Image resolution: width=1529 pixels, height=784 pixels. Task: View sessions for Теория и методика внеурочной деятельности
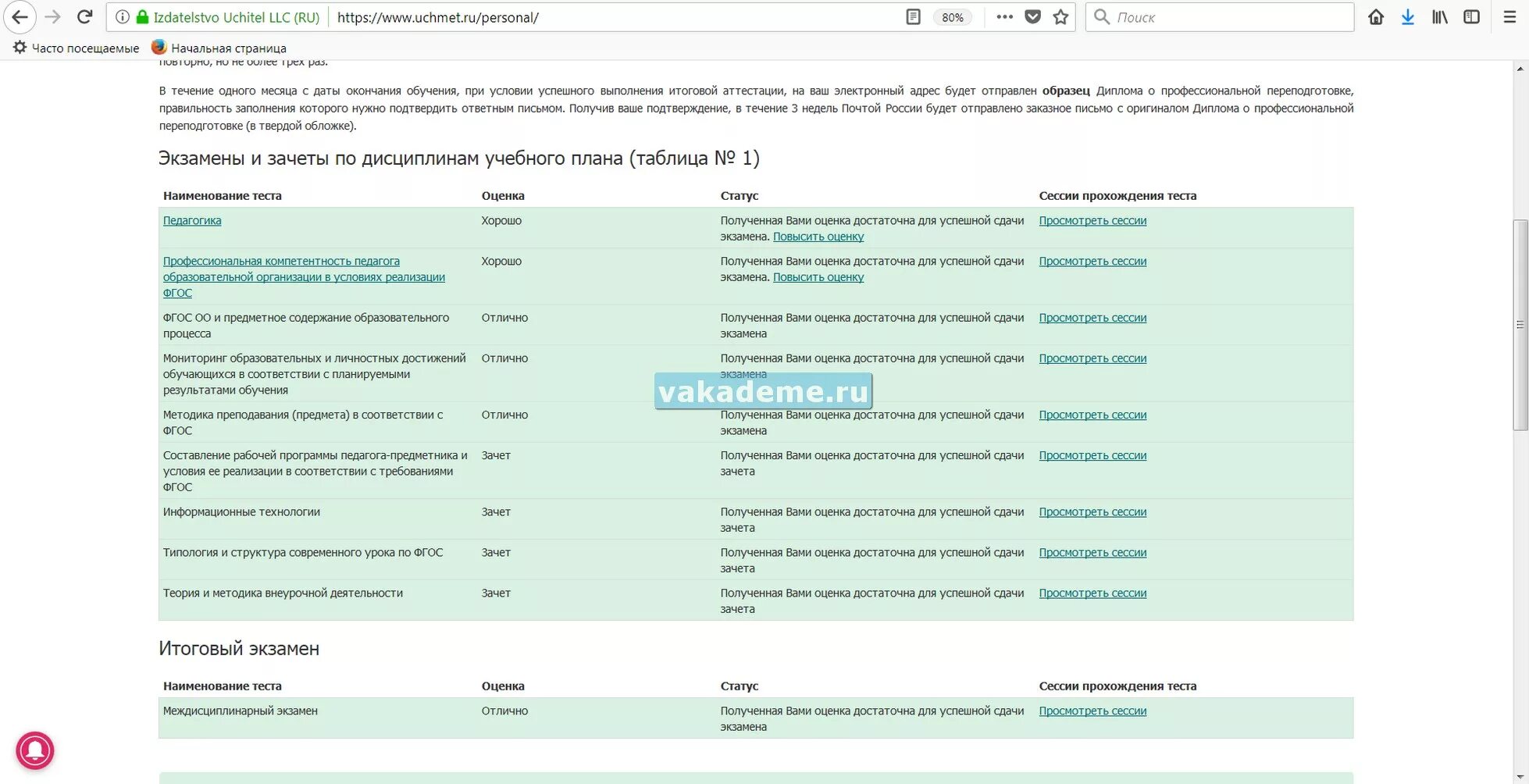click(x=1092, y=593)
